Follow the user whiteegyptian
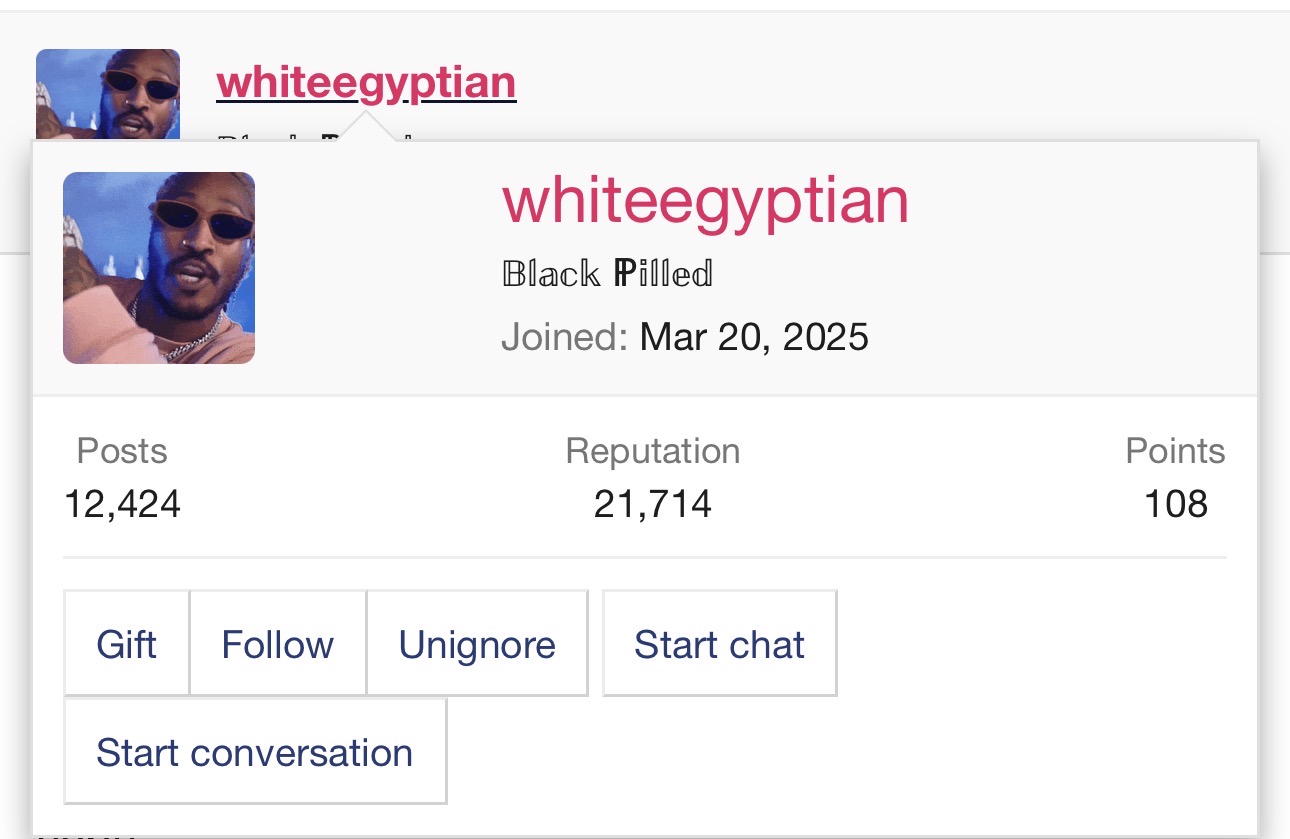 pos(278,644)
